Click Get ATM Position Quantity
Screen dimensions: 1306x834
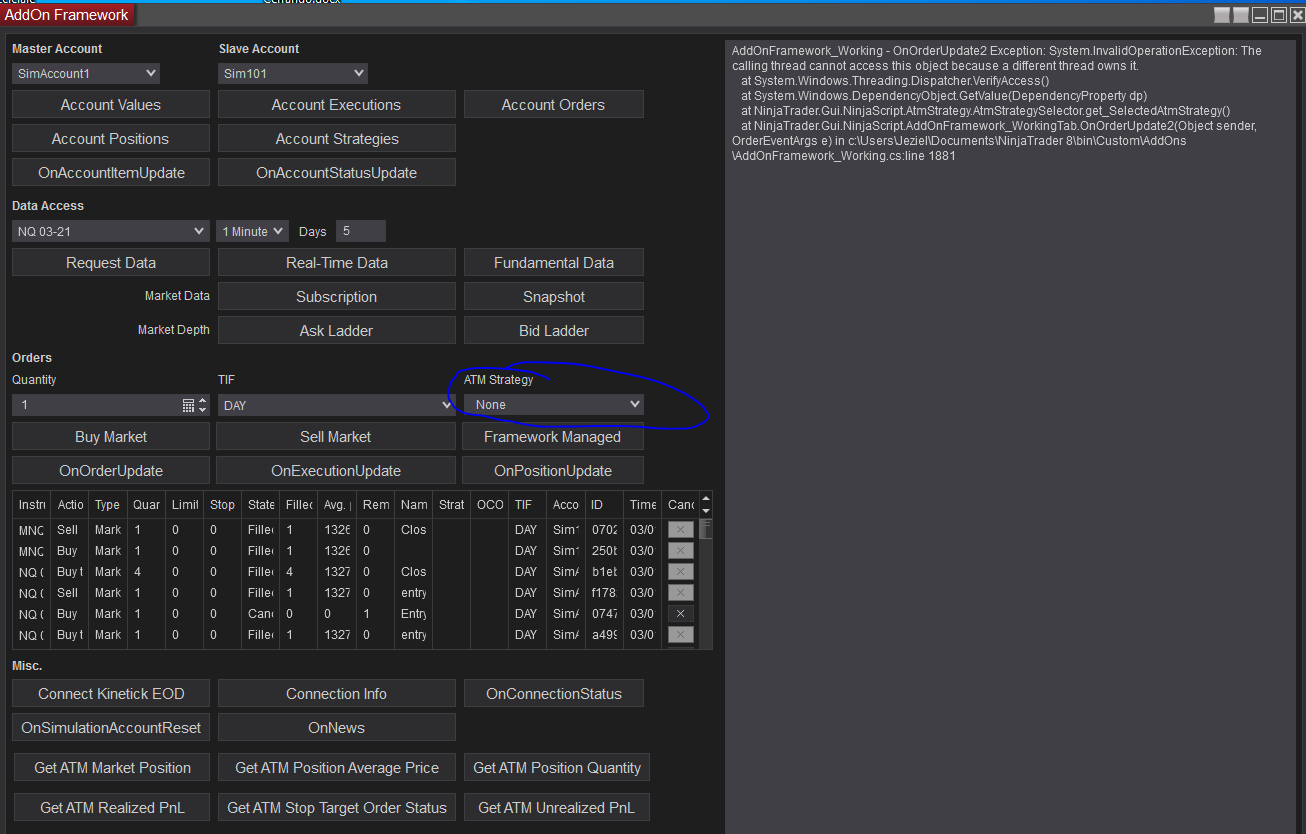tap(557, 768)
